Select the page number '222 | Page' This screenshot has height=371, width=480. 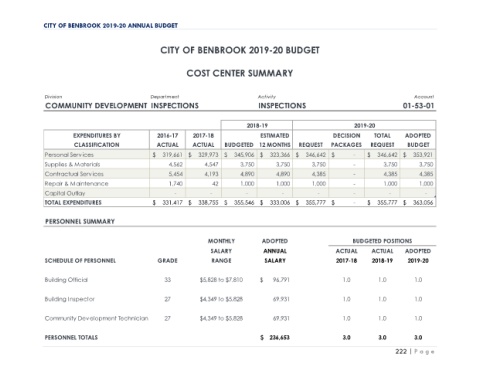coord(415,352)
